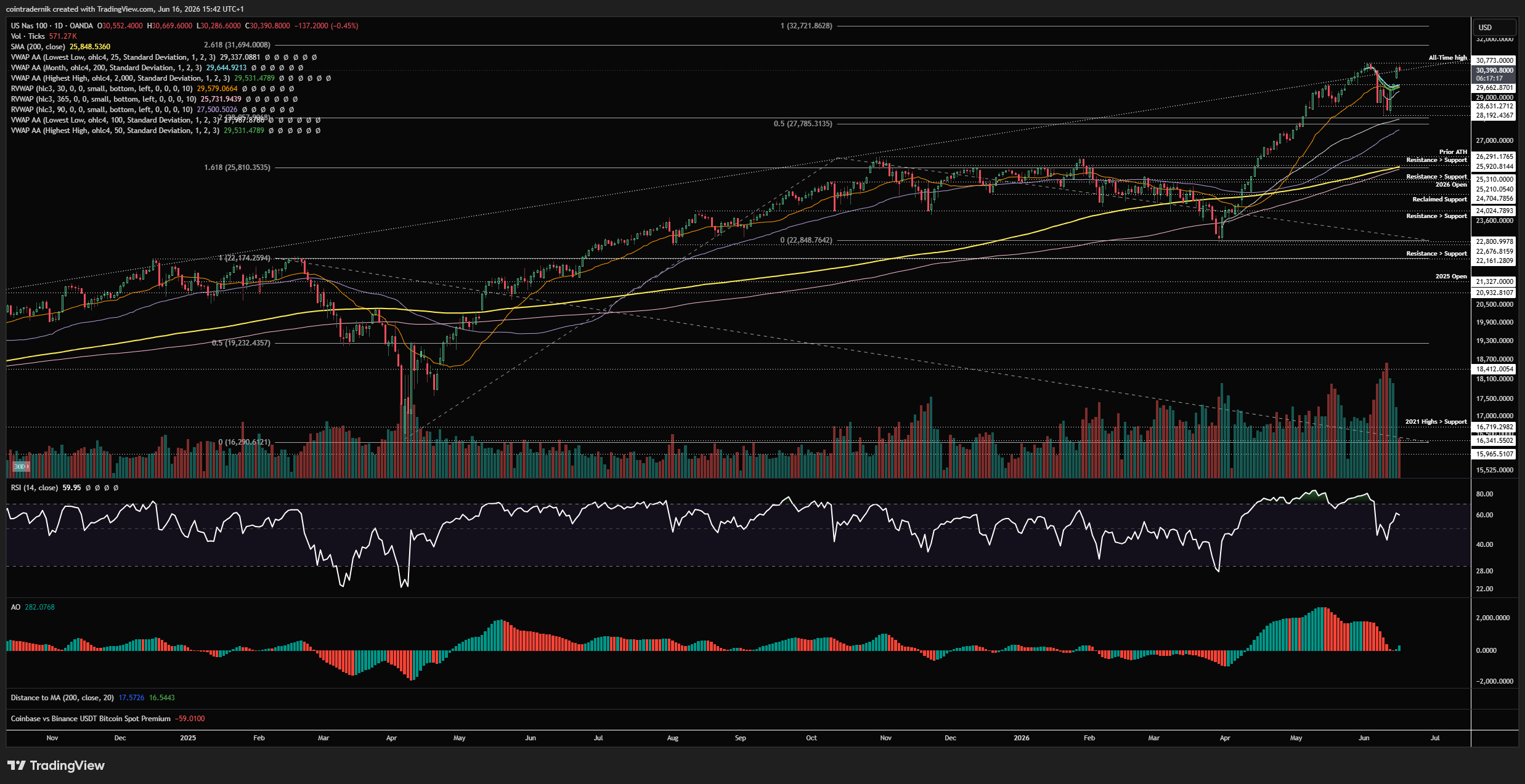
Task: Select the VWAP AA Lowest Low 25 legend
Action: click(x=164, y=57)
